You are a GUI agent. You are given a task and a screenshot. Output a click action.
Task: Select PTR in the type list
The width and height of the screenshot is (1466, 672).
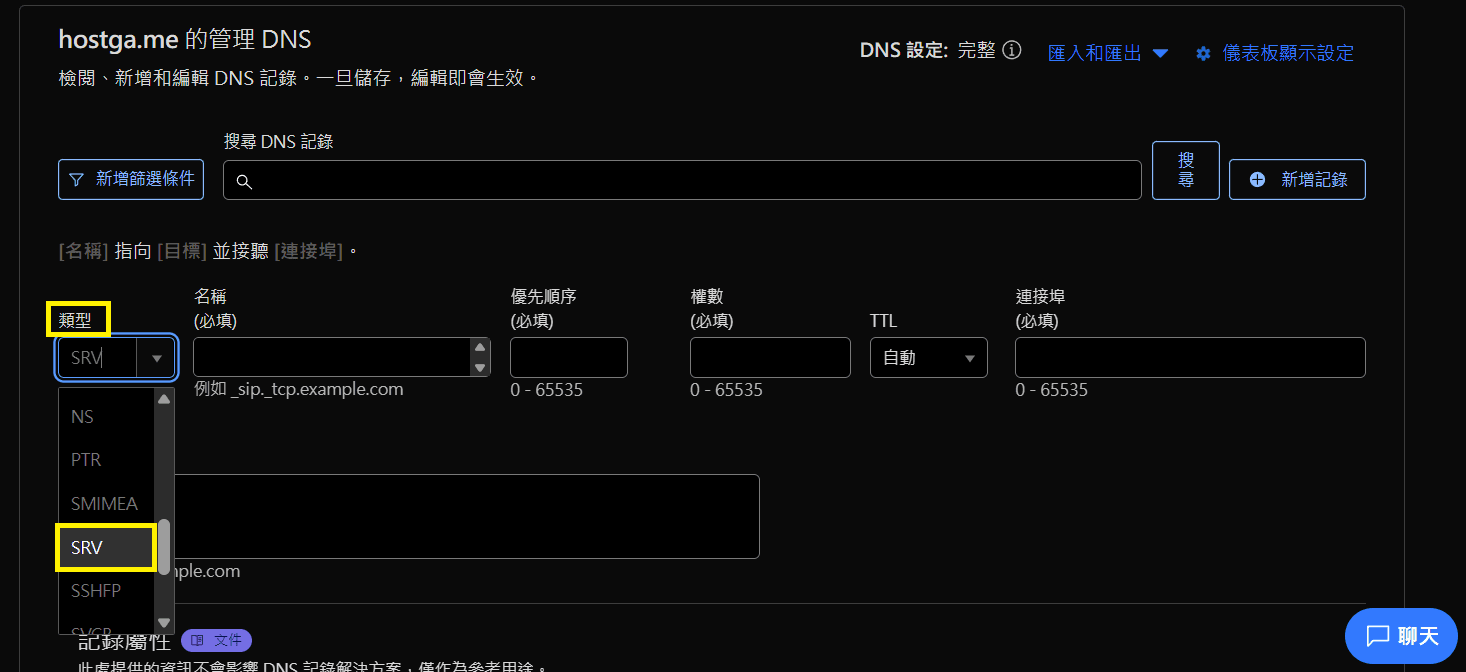106,460
